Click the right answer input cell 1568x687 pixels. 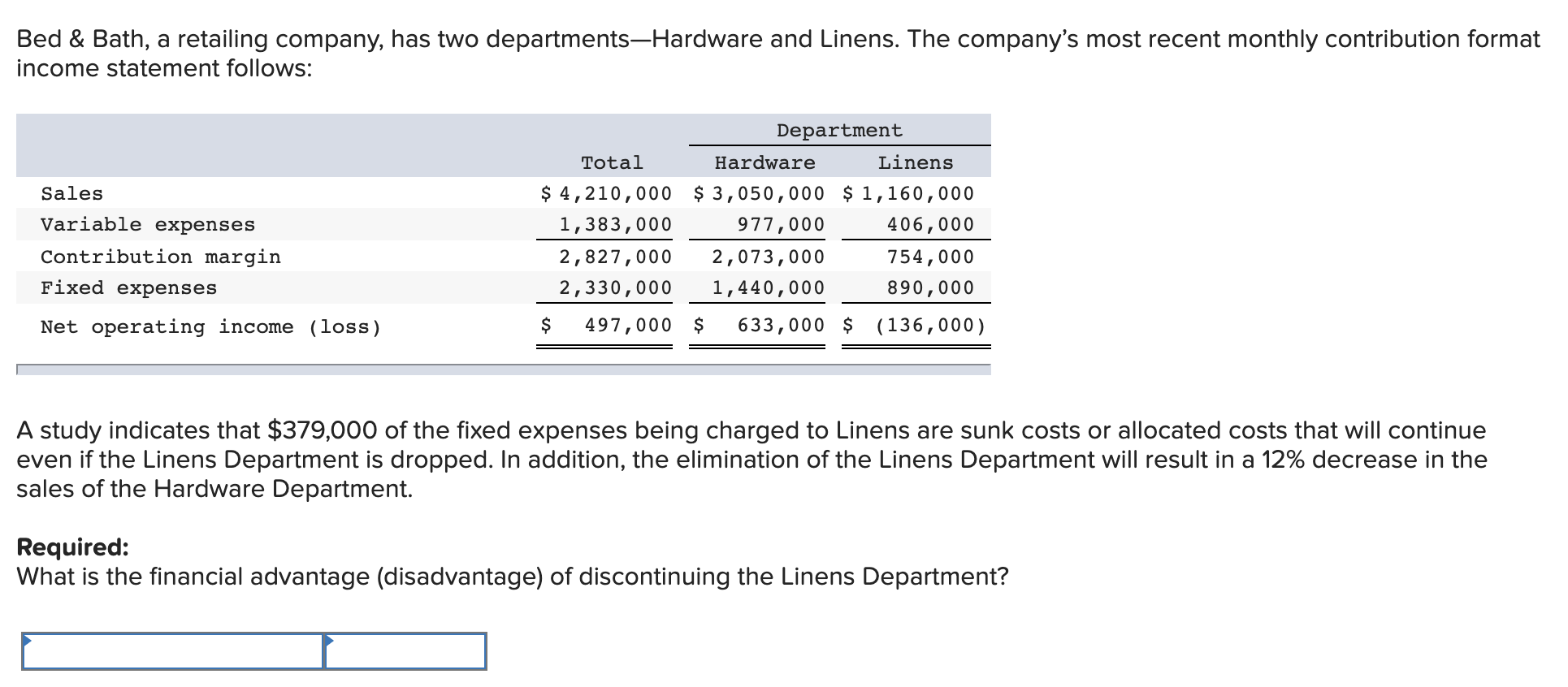click(x=405, y=651)
